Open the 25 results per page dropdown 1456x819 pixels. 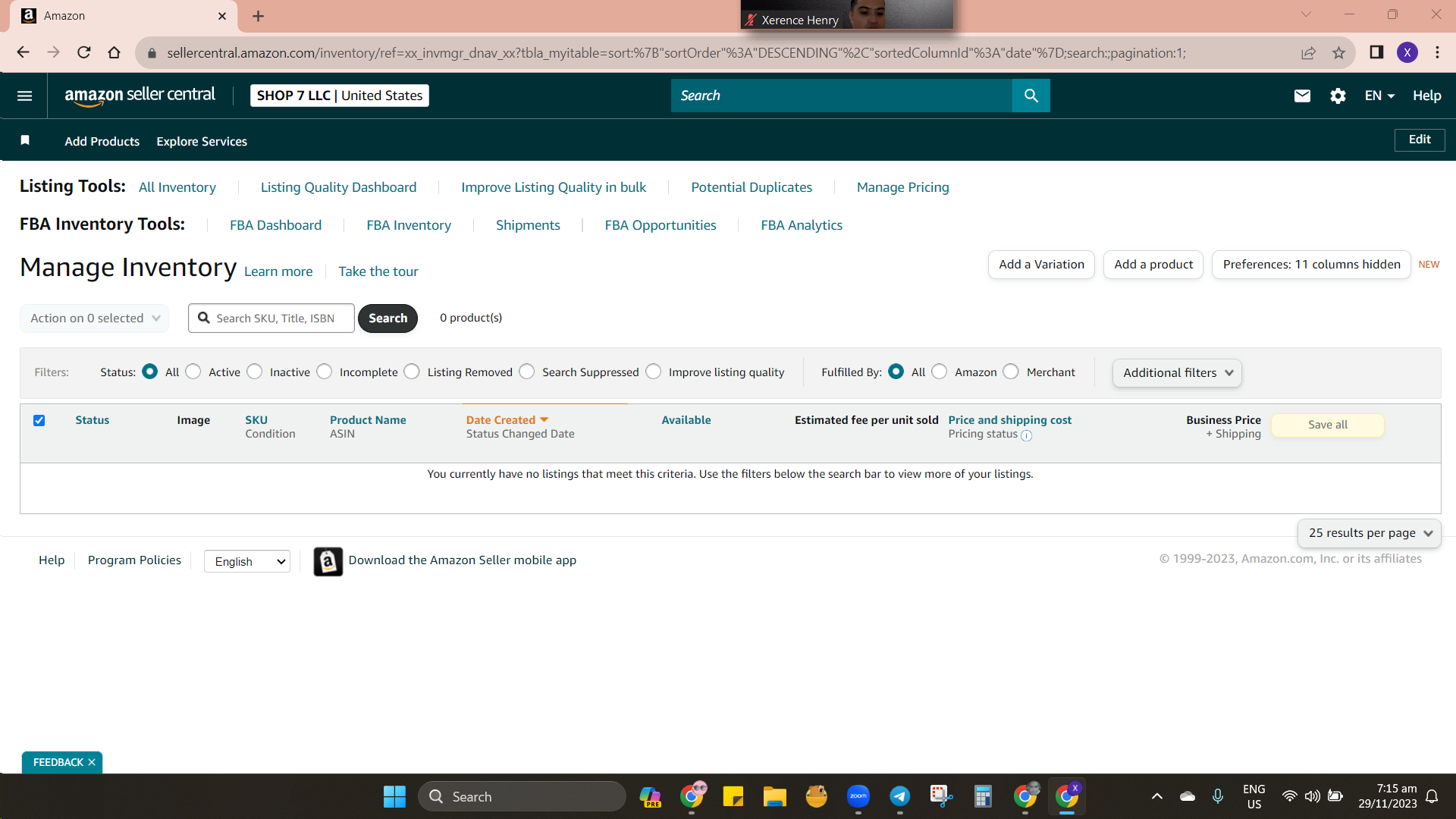pos(1370,533)
